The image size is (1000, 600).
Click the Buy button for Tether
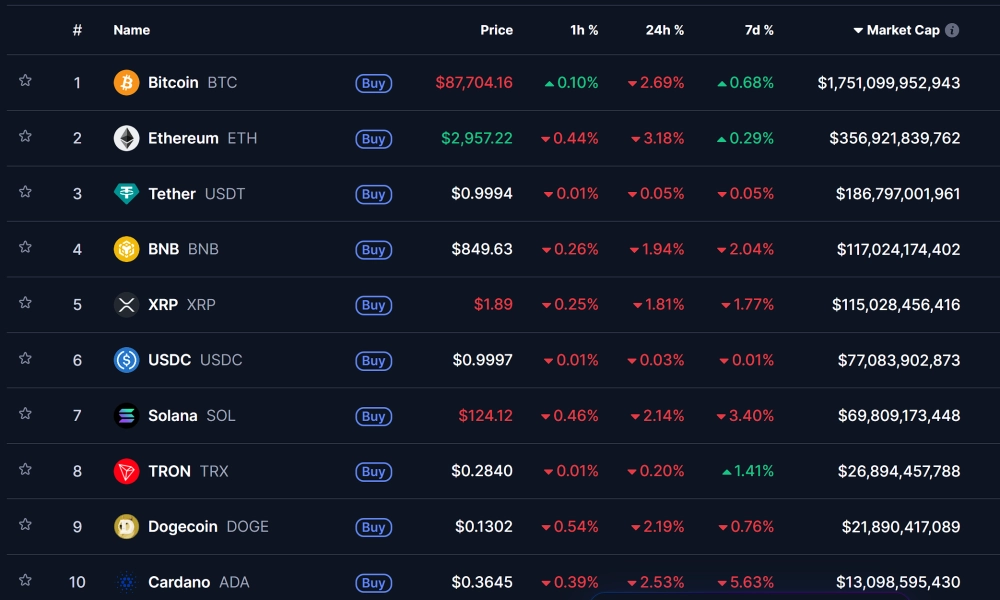pos(373,195)
